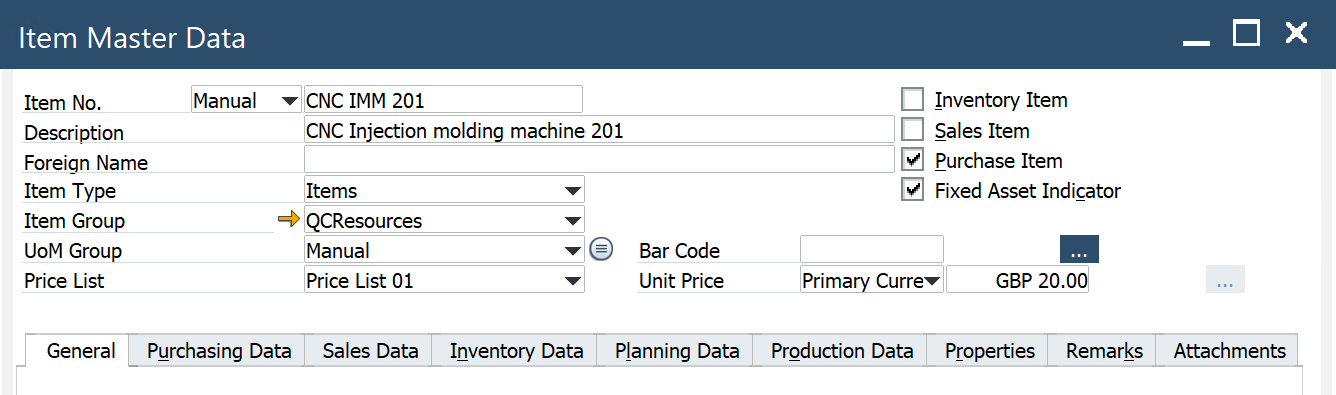Image resolution: width=1336 pixels, height=395 pixels.
Task: Minimize the Item Master Data window
Action: tap(1197, 42)
